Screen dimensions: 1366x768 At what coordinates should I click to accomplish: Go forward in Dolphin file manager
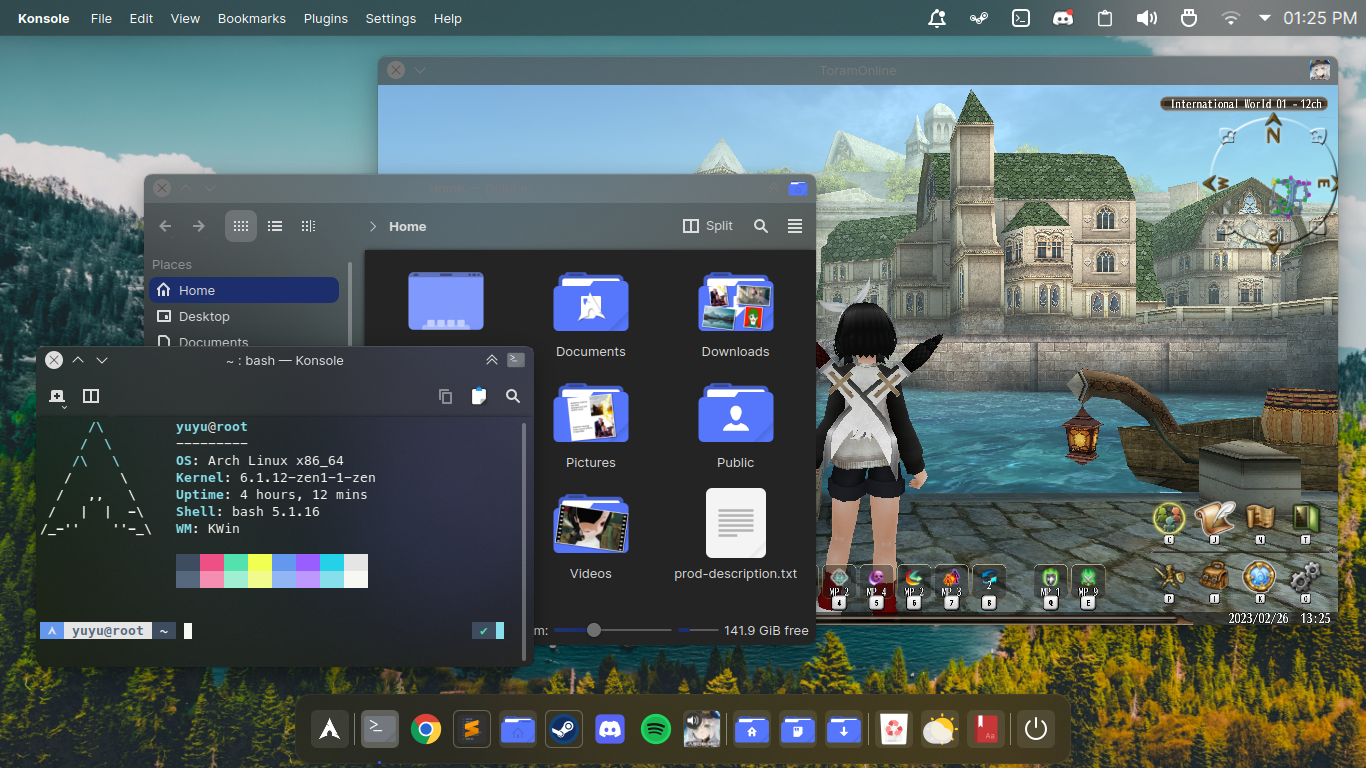point(198,226)
